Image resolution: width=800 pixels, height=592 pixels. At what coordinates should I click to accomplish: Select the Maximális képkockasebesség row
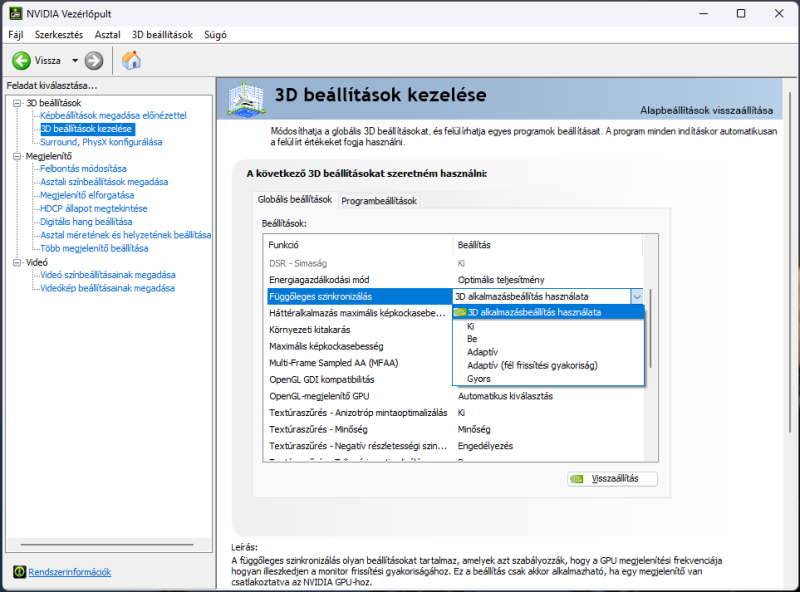click(x=359, y=346)
